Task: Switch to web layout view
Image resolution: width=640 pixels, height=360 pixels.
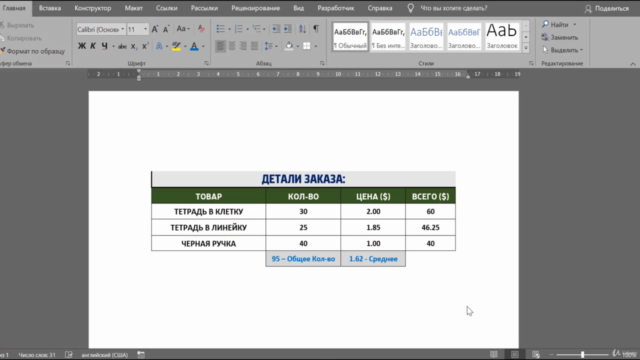Action: 536,354
